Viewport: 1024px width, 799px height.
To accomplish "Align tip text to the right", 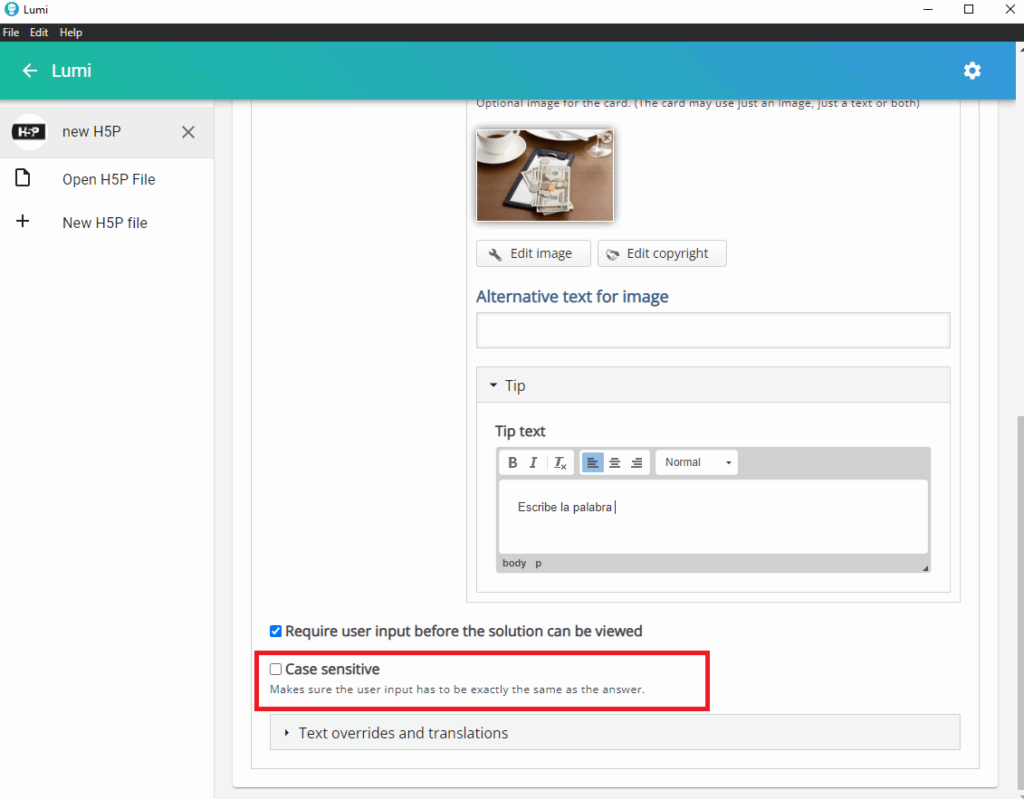I will point(636,463).
